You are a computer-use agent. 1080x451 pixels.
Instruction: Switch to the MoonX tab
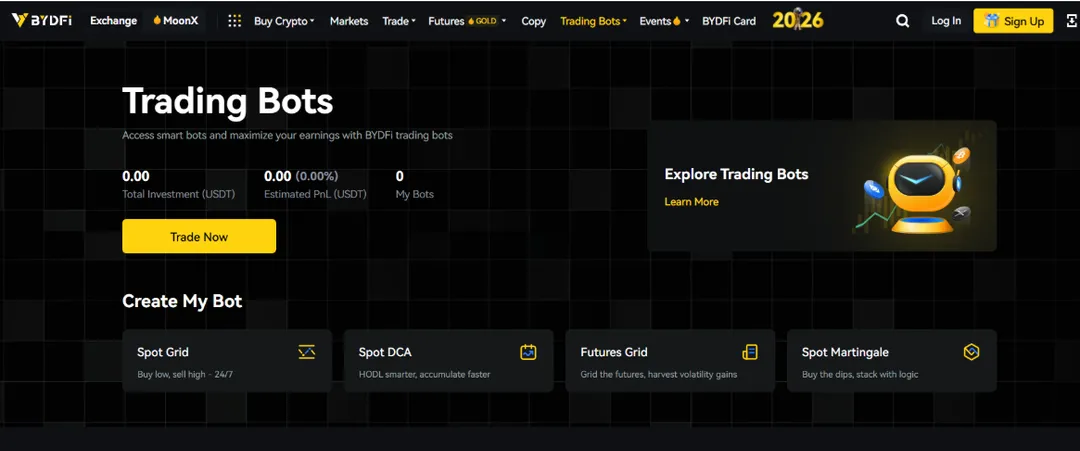176,21
